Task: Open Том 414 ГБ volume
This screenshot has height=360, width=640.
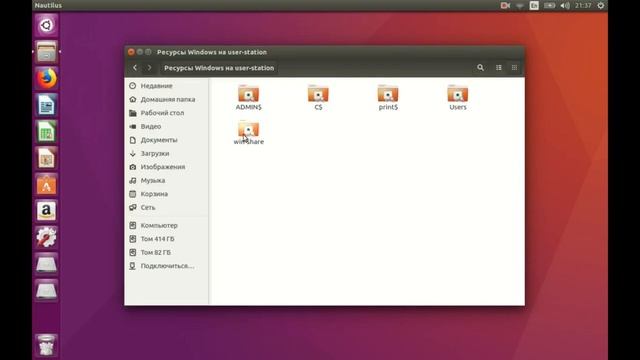Action: click(x=167, y=239)
